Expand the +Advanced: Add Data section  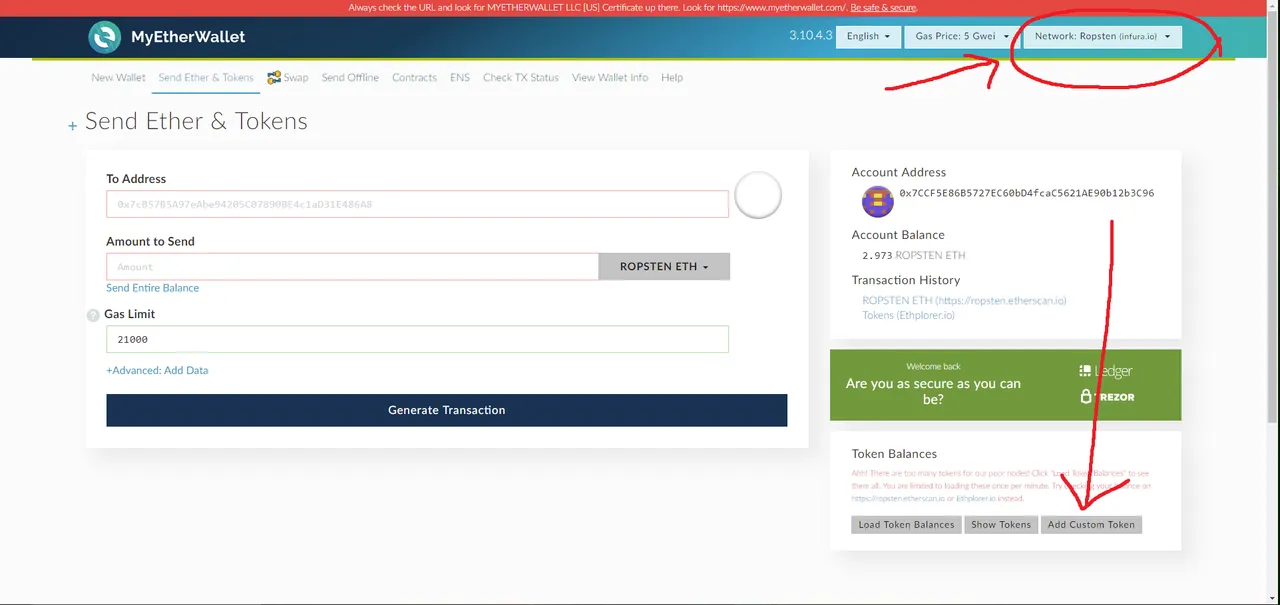pyautogui.click(x=157, y=370)
